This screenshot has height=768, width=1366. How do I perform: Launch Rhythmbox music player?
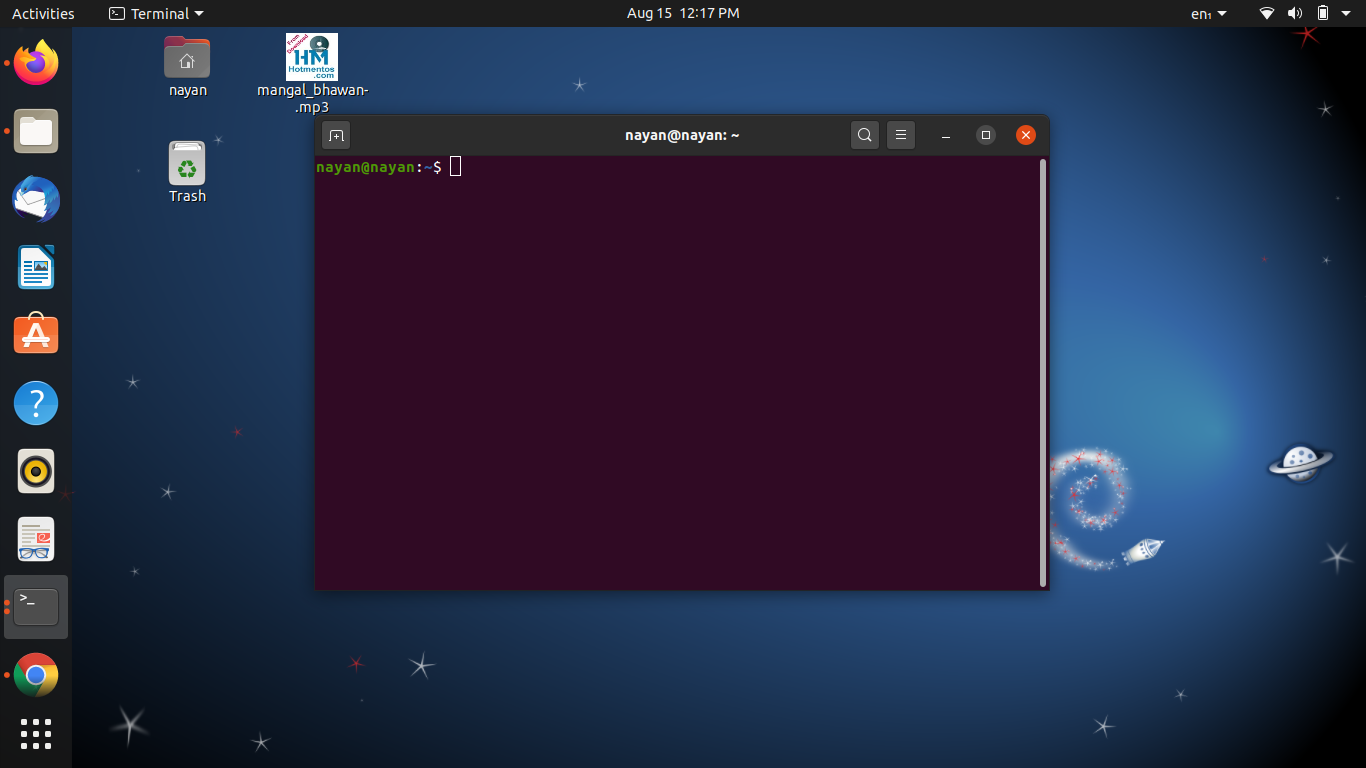tap(36, 470)
